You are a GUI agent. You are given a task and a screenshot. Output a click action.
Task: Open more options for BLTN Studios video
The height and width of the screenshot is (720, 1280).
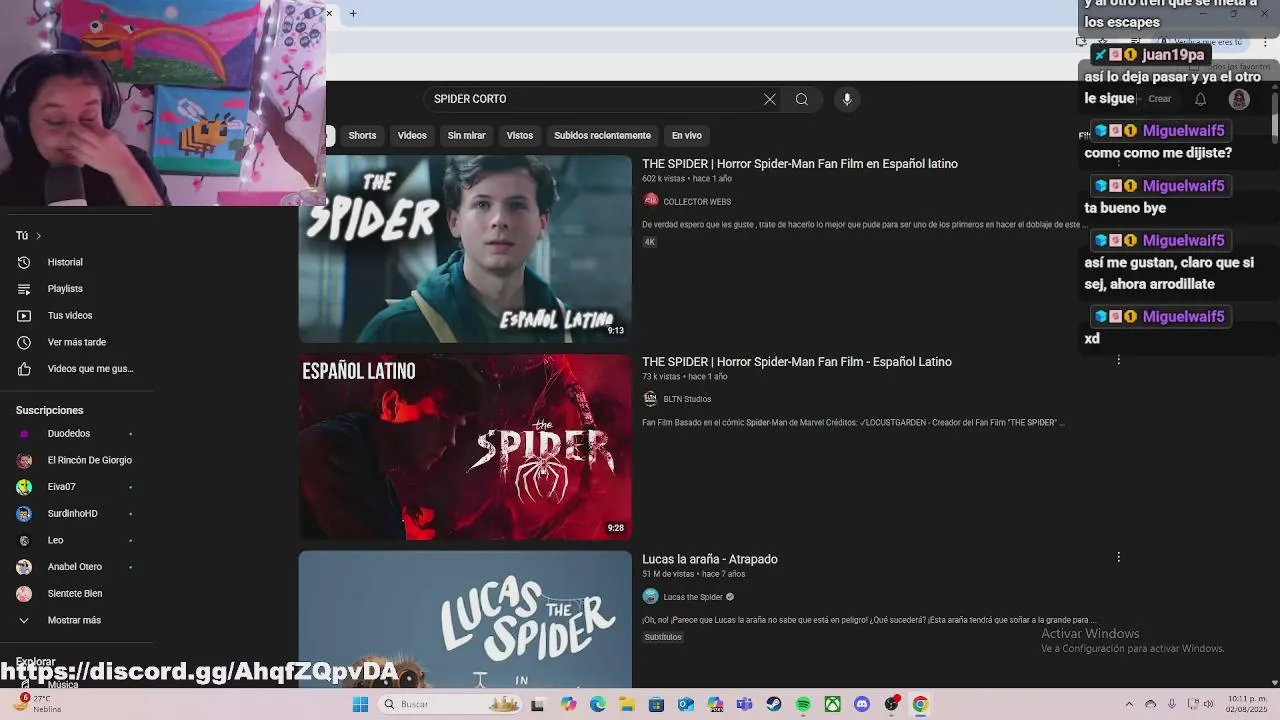click(1118, 360)
